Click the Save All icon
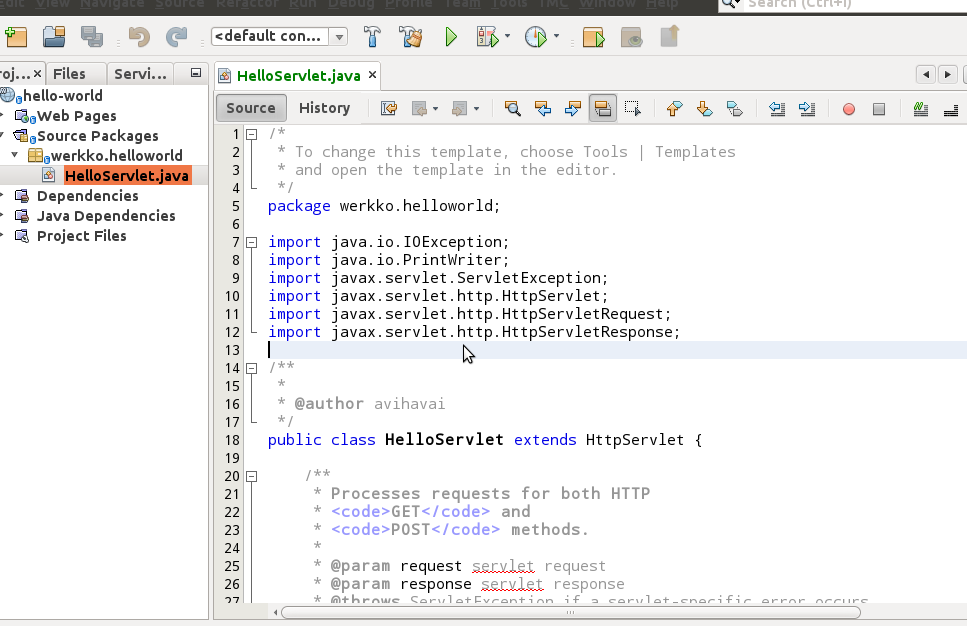Screen dimensions: 967x626 coord(92,37)
